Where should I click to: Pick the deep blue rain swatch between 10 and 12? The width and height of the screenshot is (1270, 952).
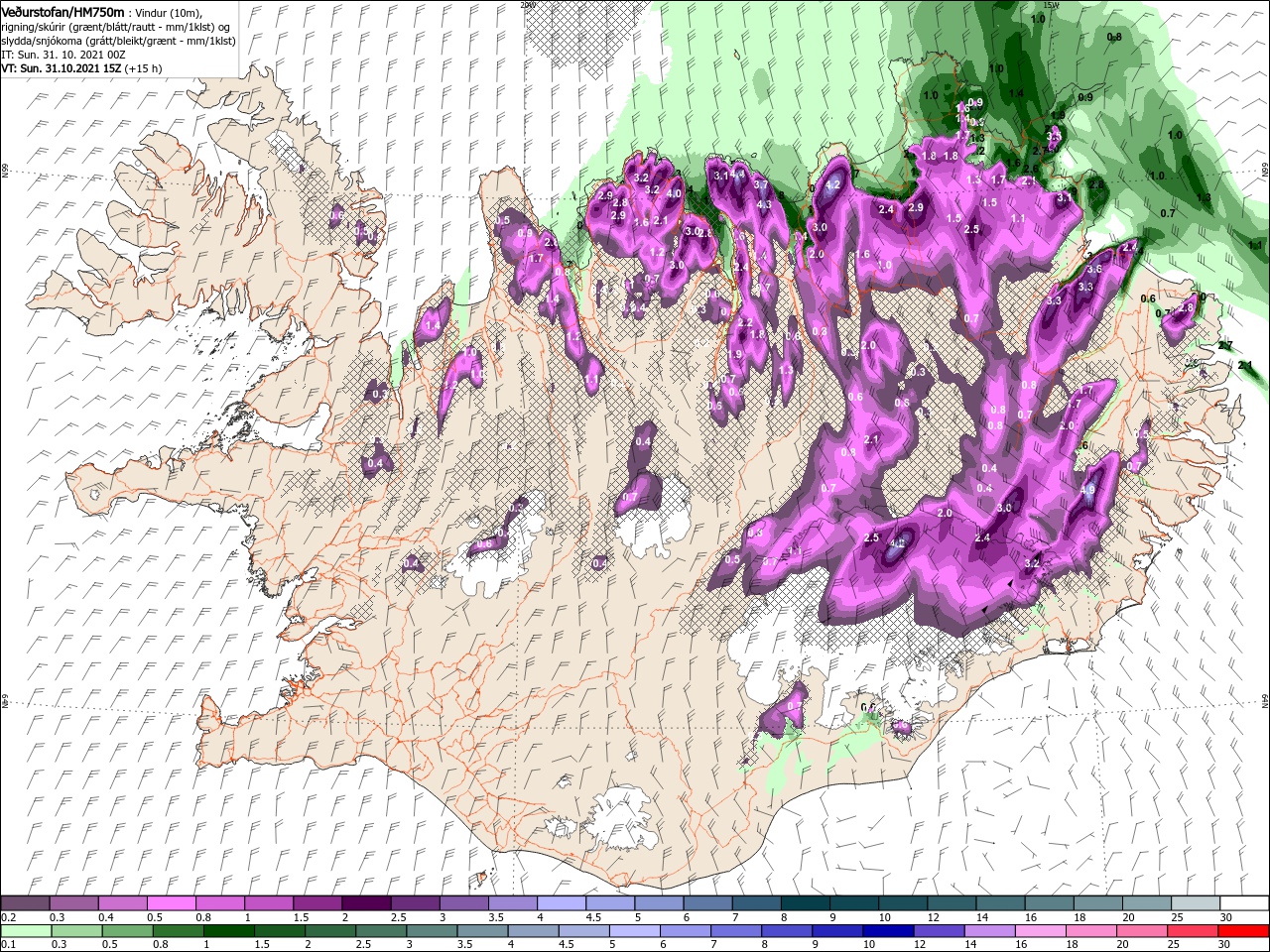[889, 931]
